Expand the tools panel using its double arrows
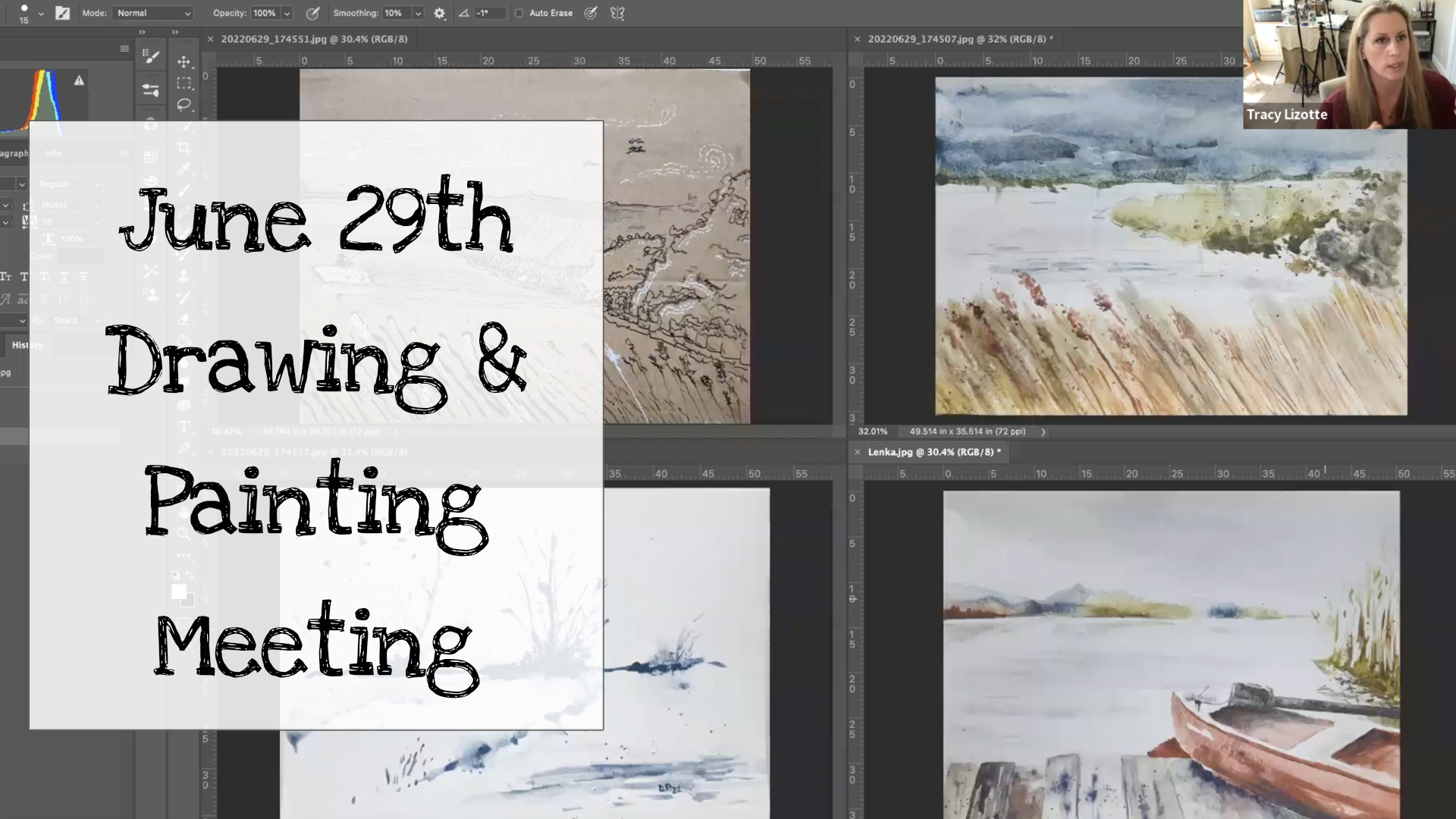Viewport: 1456px width, 819px height. click(x=175, y=32)
